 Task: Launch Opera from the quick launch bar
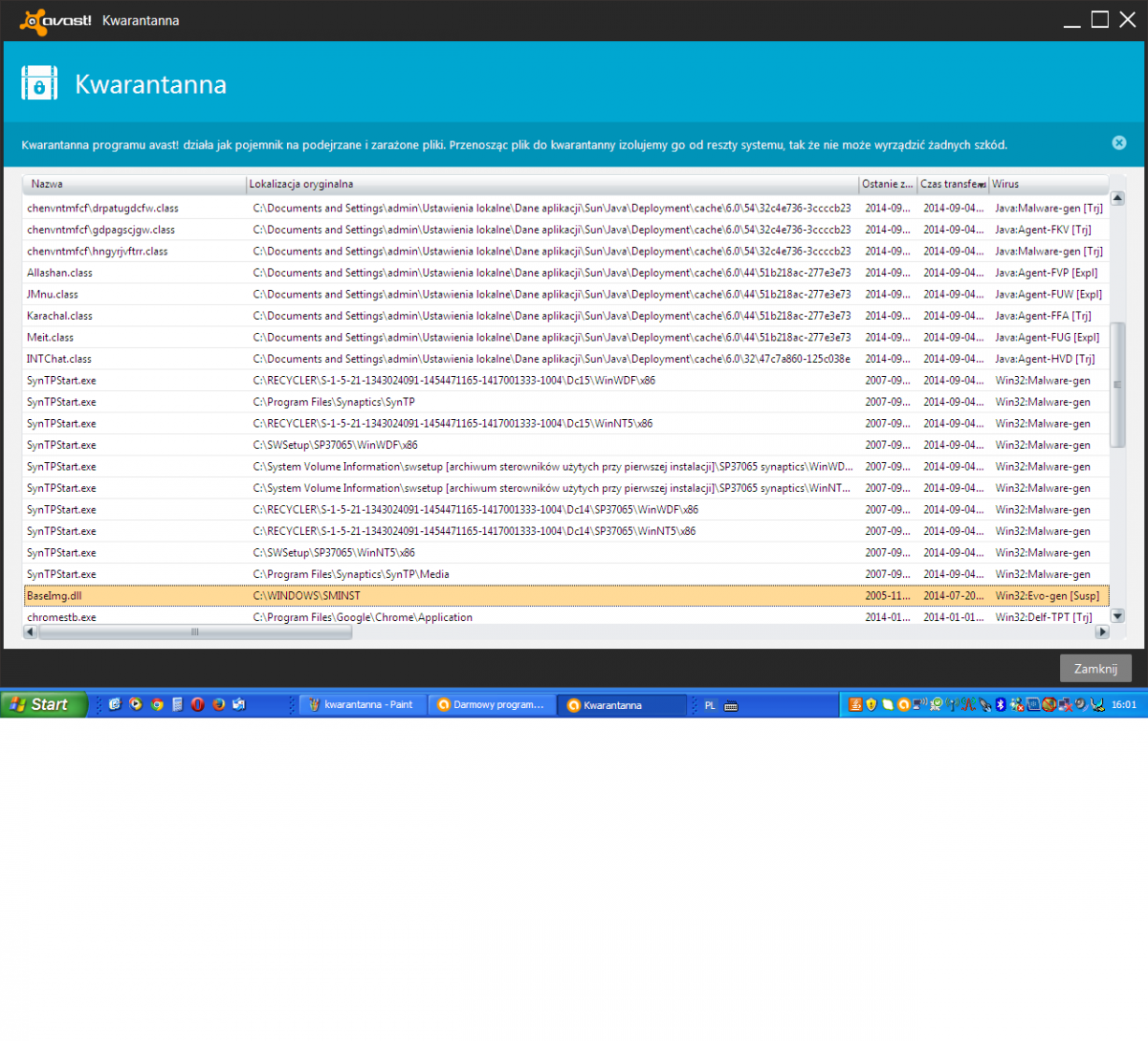(197, 704)
